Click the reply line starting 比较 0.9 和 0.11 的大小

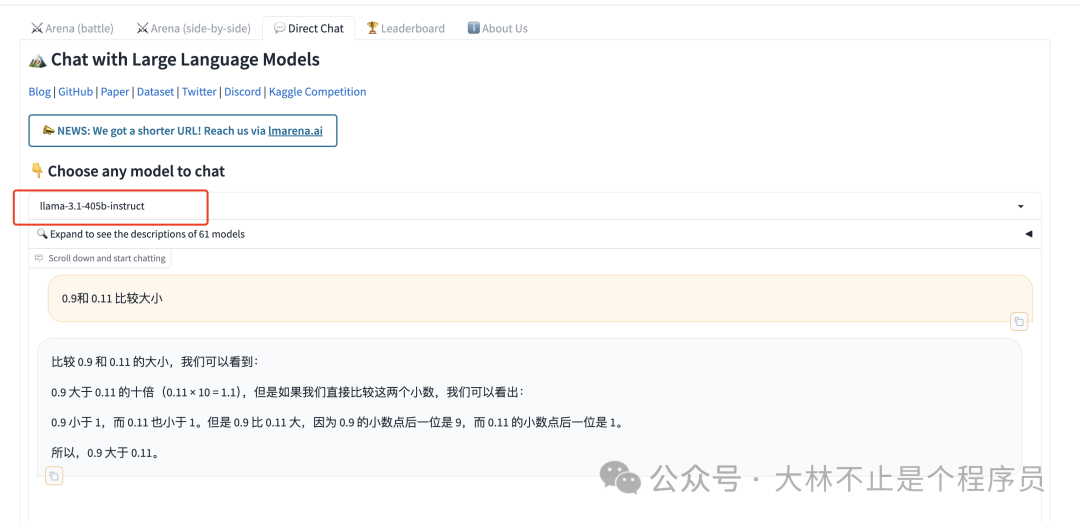click(154, 361)
